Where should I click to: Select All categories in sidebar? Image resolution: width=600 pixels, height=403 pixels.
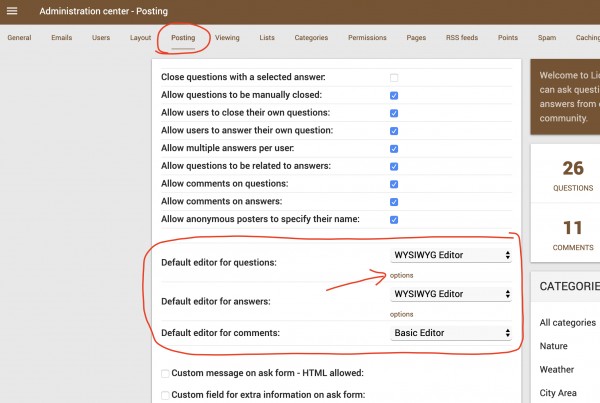[x=567, y=323]
